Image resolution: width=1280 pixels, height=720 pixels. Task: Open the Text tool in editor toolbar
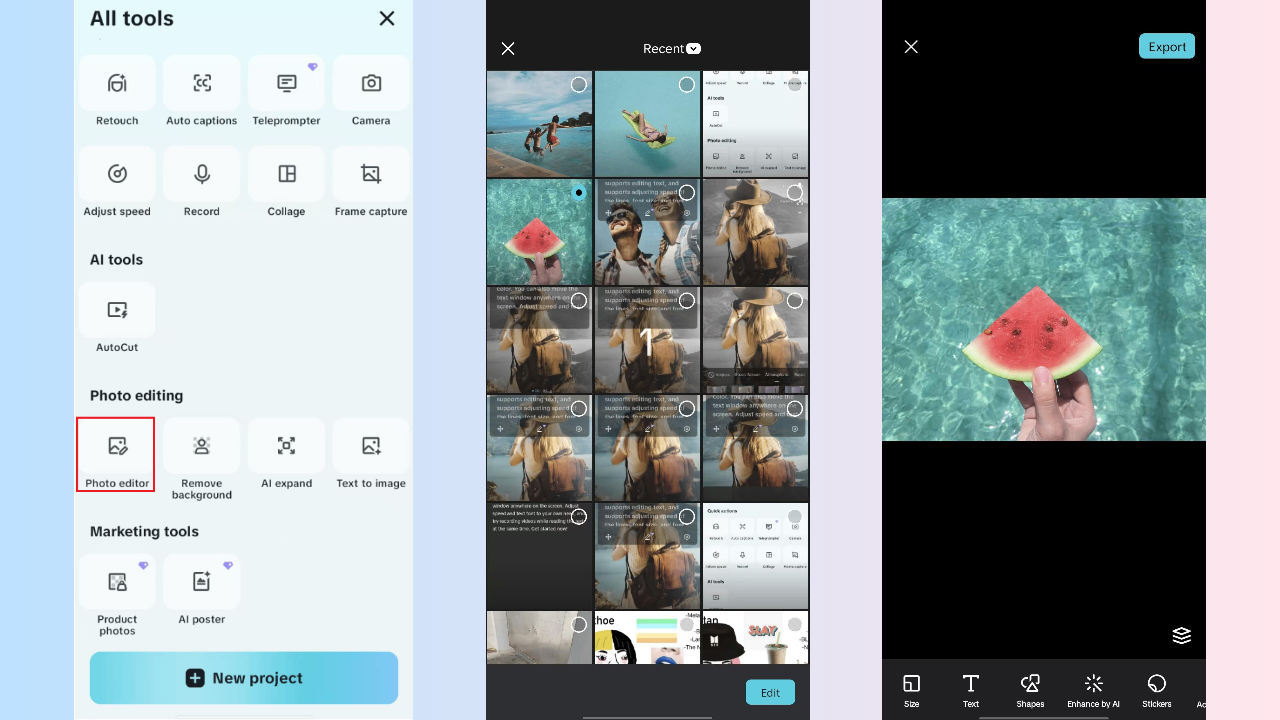coord(970,690)
